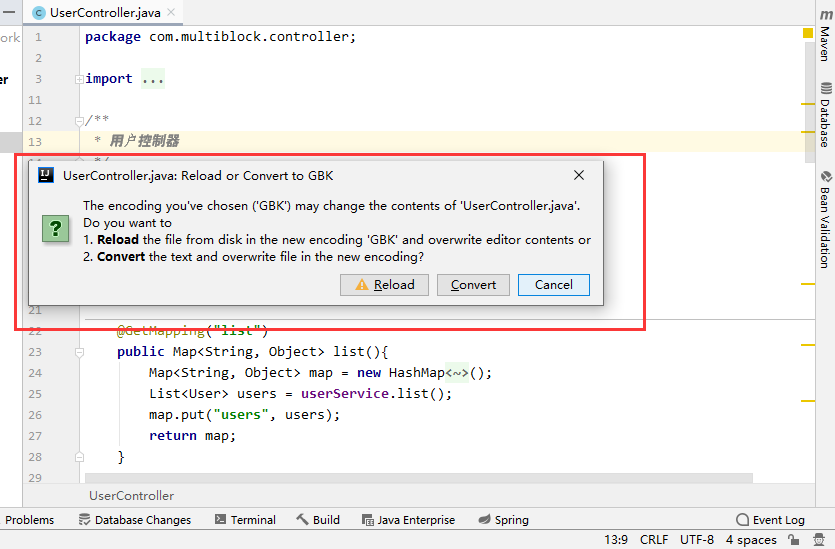
Task: Click the yellow inspection indicator square
Action: pos(808,33)
